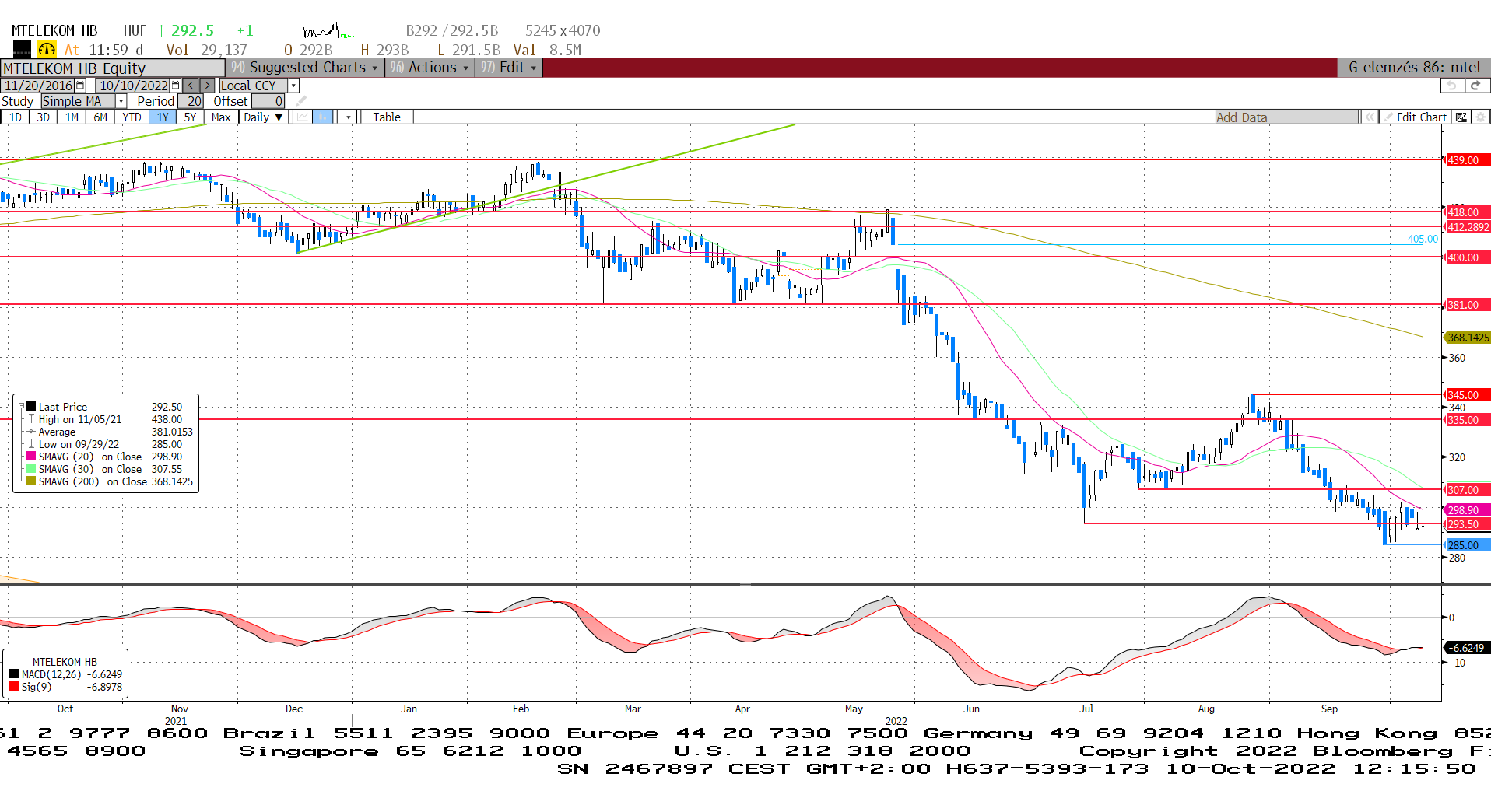Screen dimensions: 1491x812
Task: Open the end date calendar picker
Action: click(x=175, y=86)
